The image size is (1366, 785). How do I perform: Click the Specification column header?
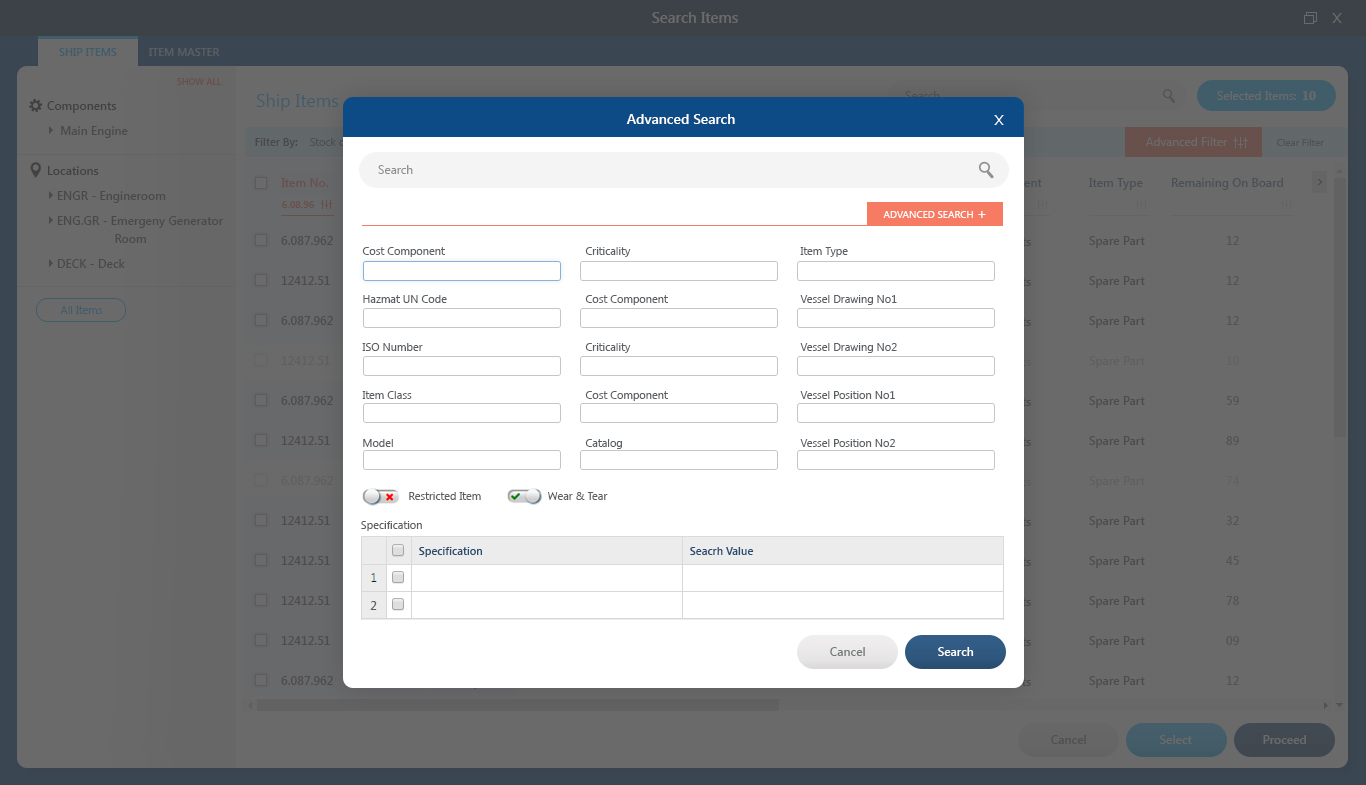click(x=547, y=551)
